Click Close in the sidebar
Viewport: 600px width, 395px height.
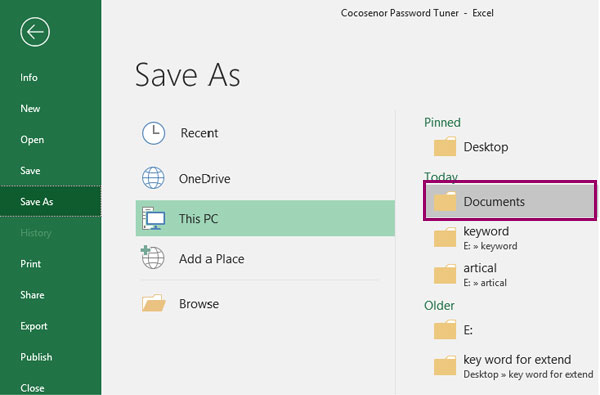[32, 388]
